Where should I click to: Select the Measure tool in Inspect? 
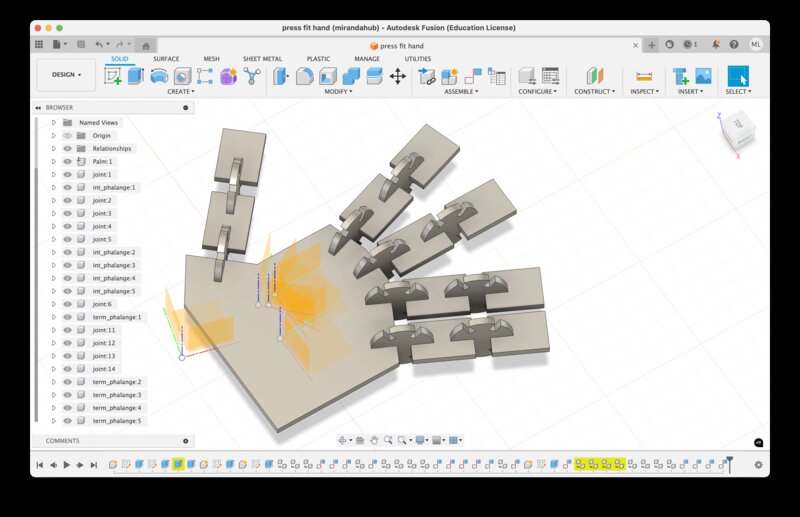[x=643, y=76]
